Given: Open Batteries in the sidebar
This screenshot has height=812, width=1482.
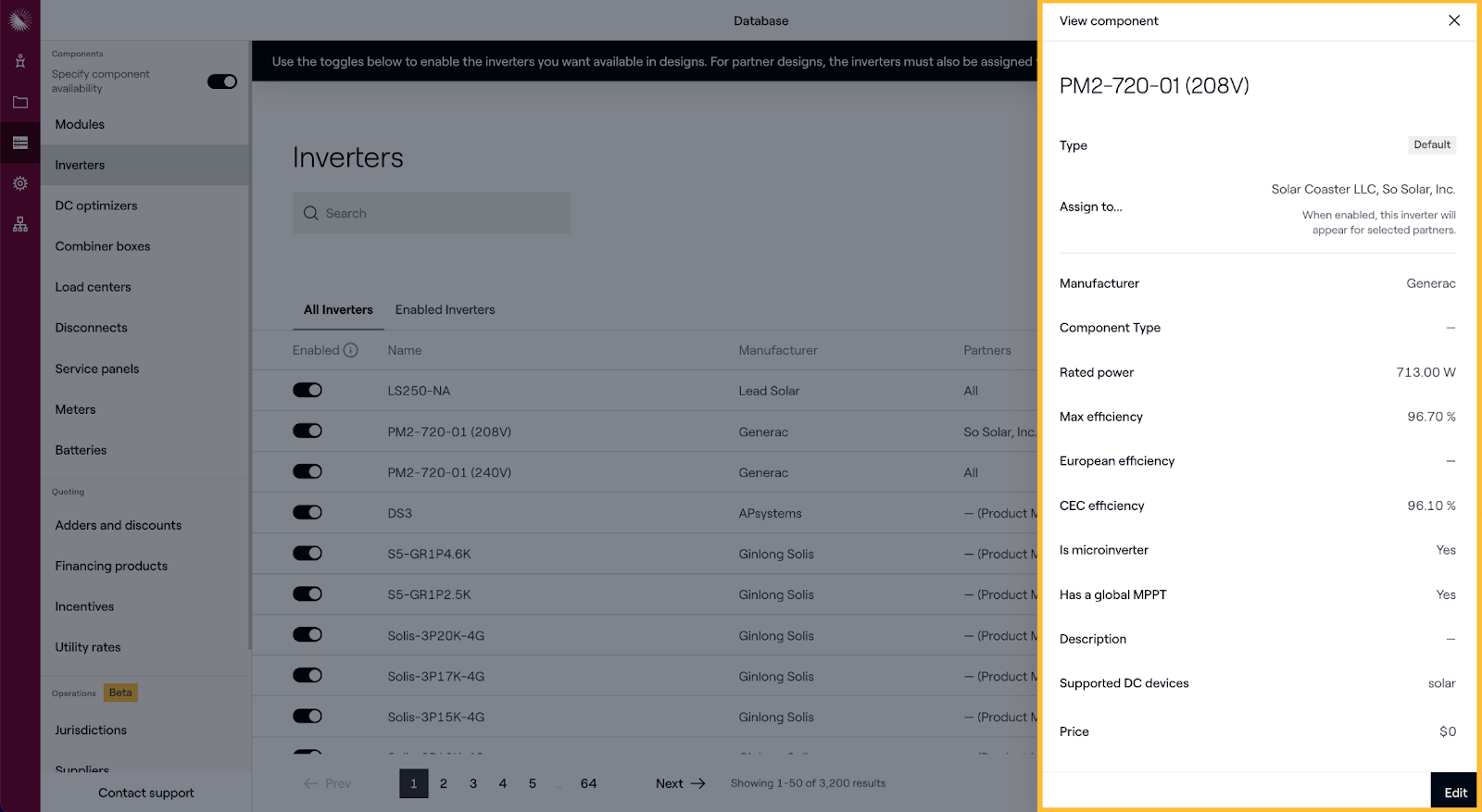Looking at the screenshot, I should [x=145, y=450].
